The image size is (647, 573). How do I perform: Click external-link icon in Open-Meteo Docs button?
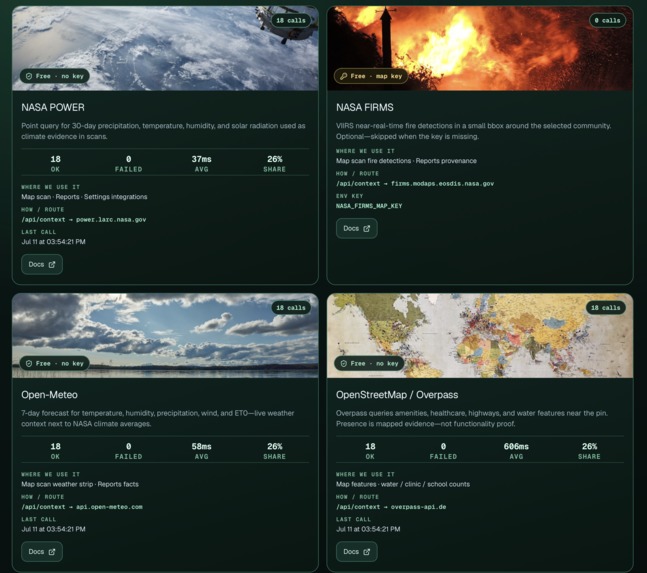coord(52,552)
